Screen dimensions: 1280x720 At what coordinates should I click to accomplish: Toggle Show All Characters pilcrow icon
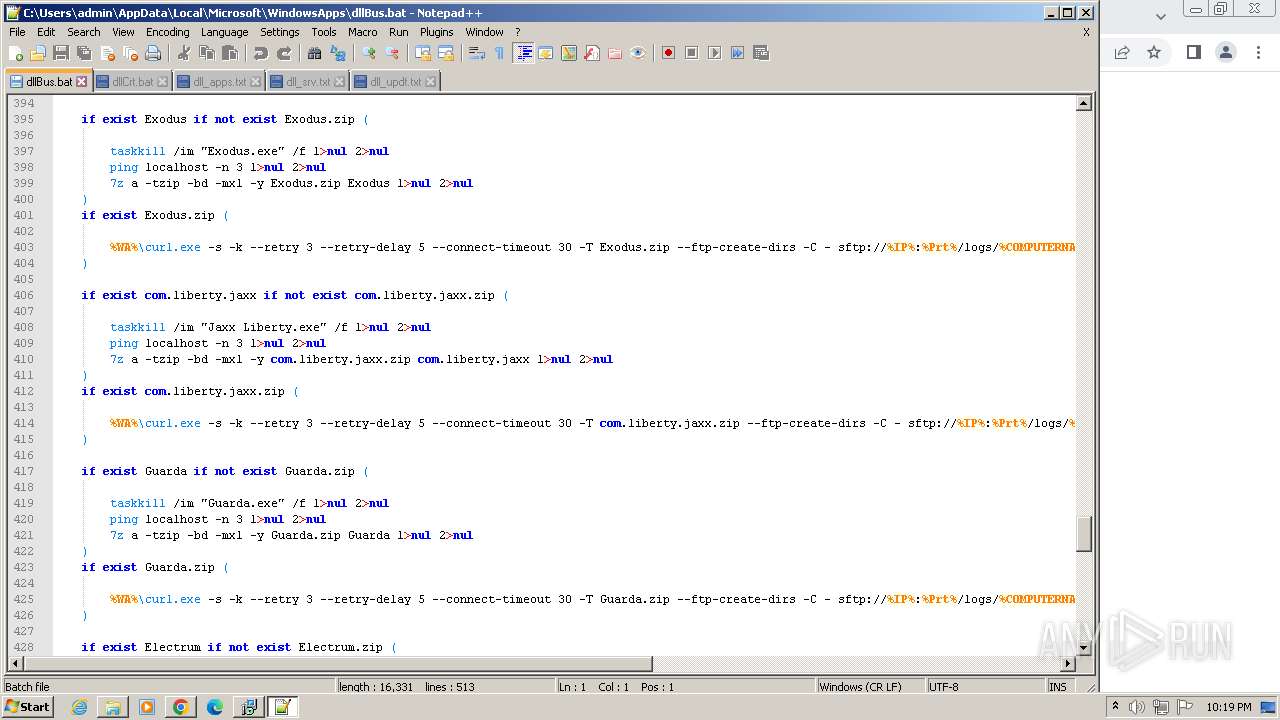500,53
